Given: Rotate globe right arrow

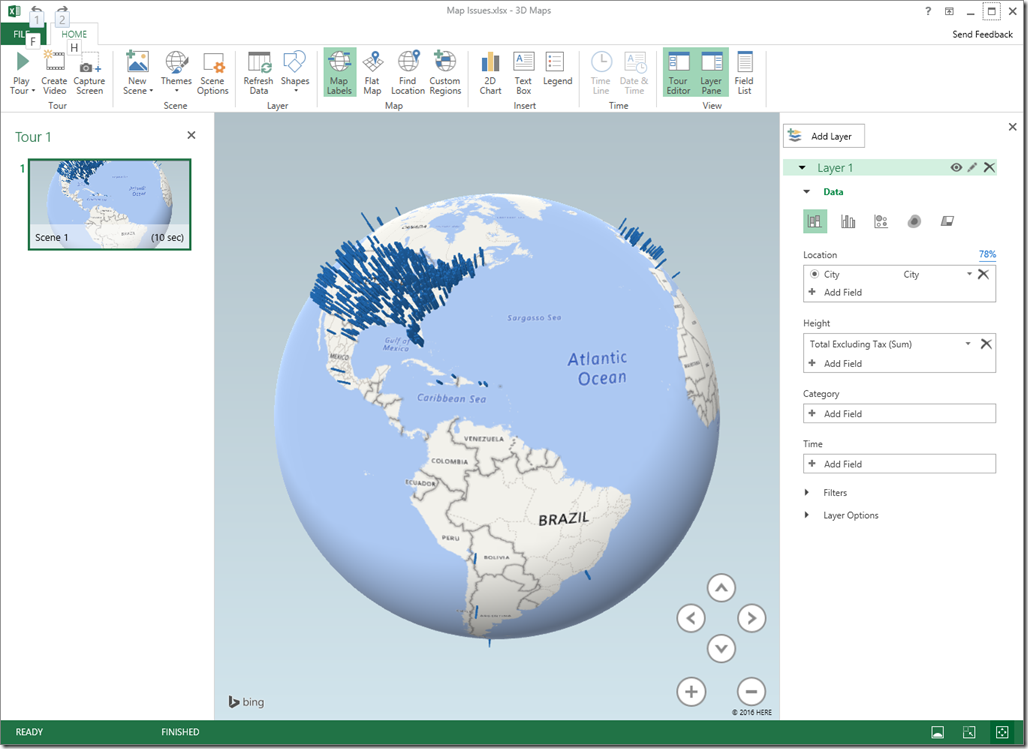Looking at the screenshot, I should point(751,618).
